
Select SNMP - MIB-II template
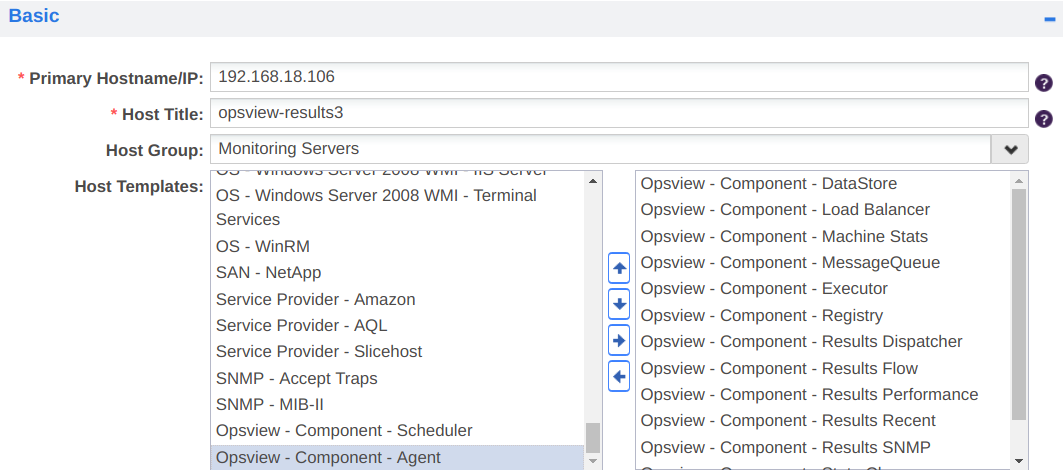pos(397,405)
